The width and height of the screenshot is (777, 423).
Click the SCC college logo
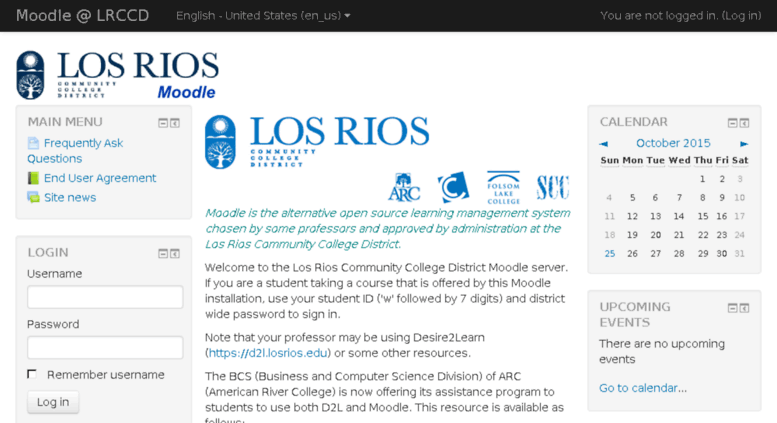(x=553, y=187)
